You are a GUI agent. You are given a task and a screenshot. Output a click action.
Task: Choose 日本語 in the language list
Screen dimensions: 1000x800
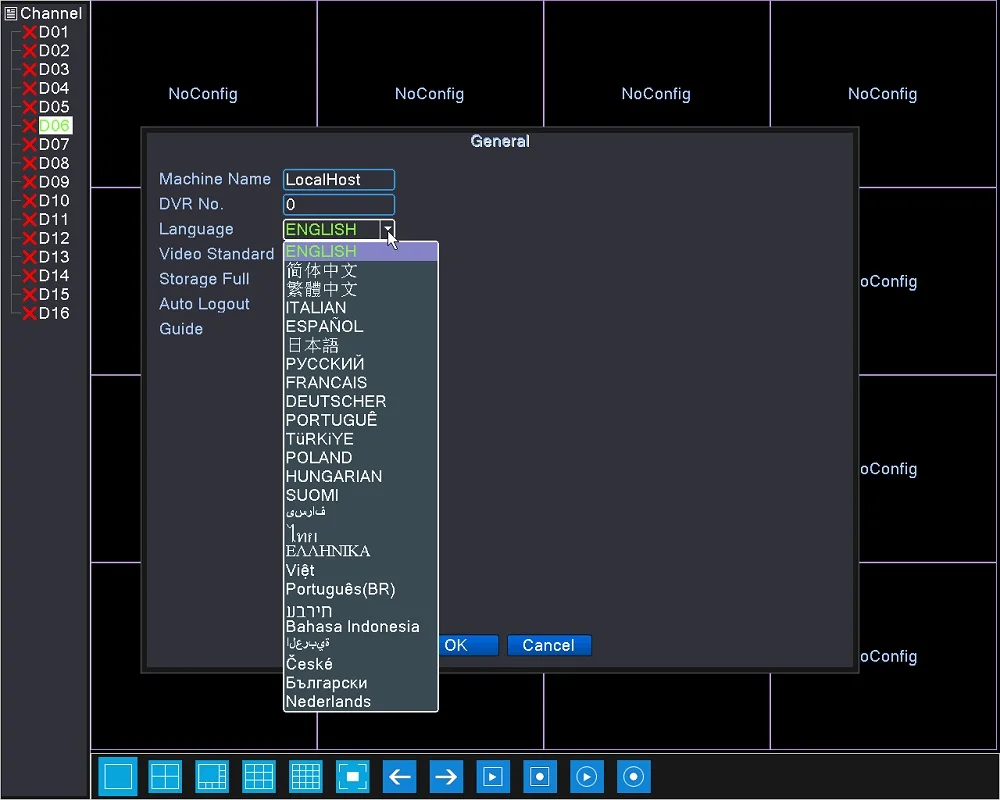[360, 345]
